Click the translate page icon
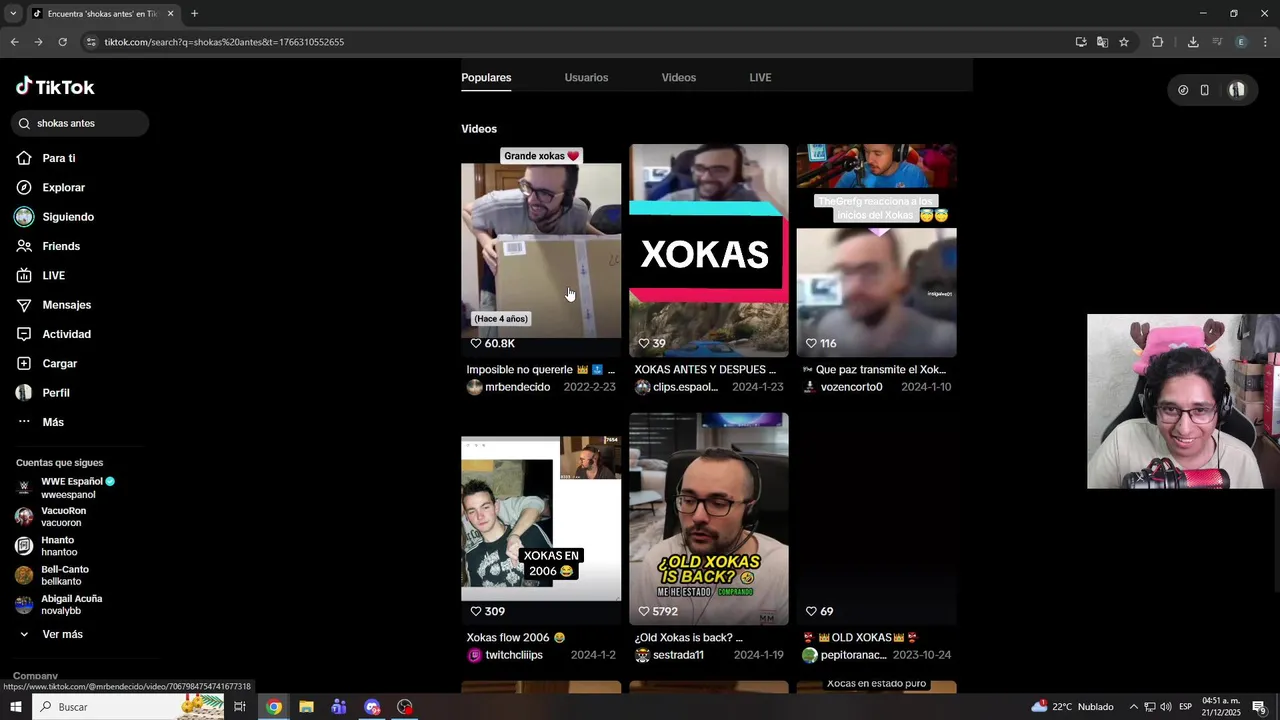The height and width of the screenshot is (720, 1280). (x=1102, y=42)
